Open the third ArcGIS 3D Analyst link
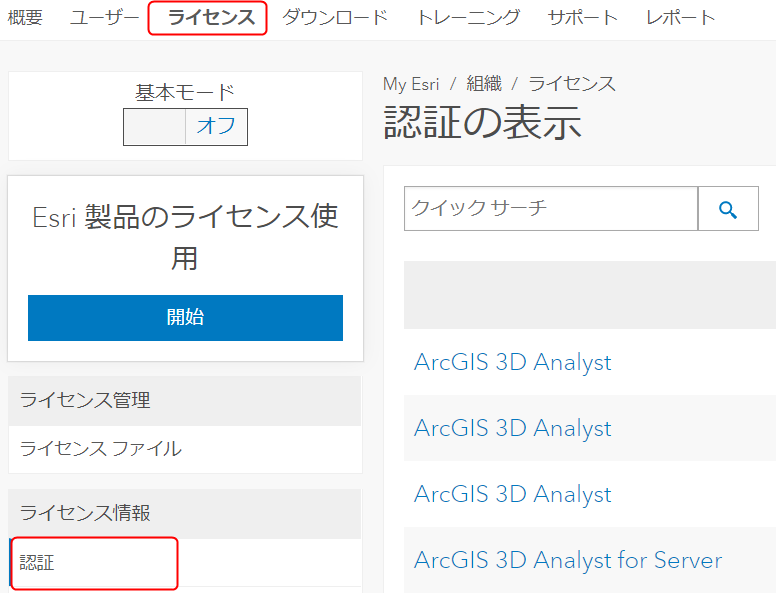776x593 pixels. 513,494
